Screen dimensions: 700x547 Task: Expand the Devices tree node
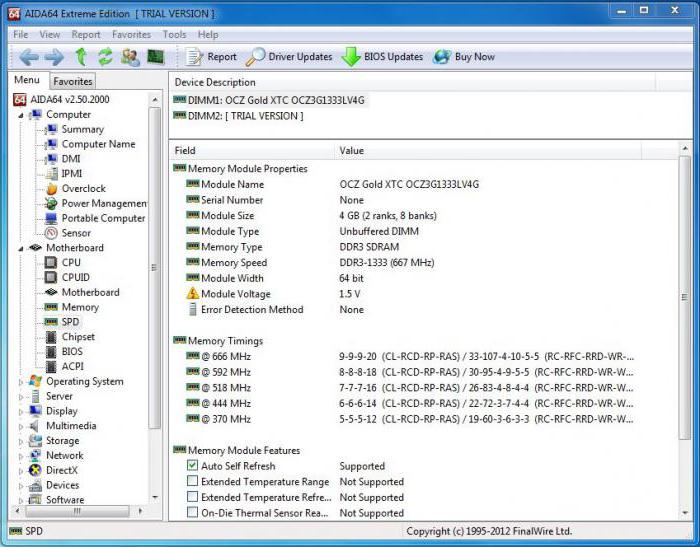[x=21, y=485]
